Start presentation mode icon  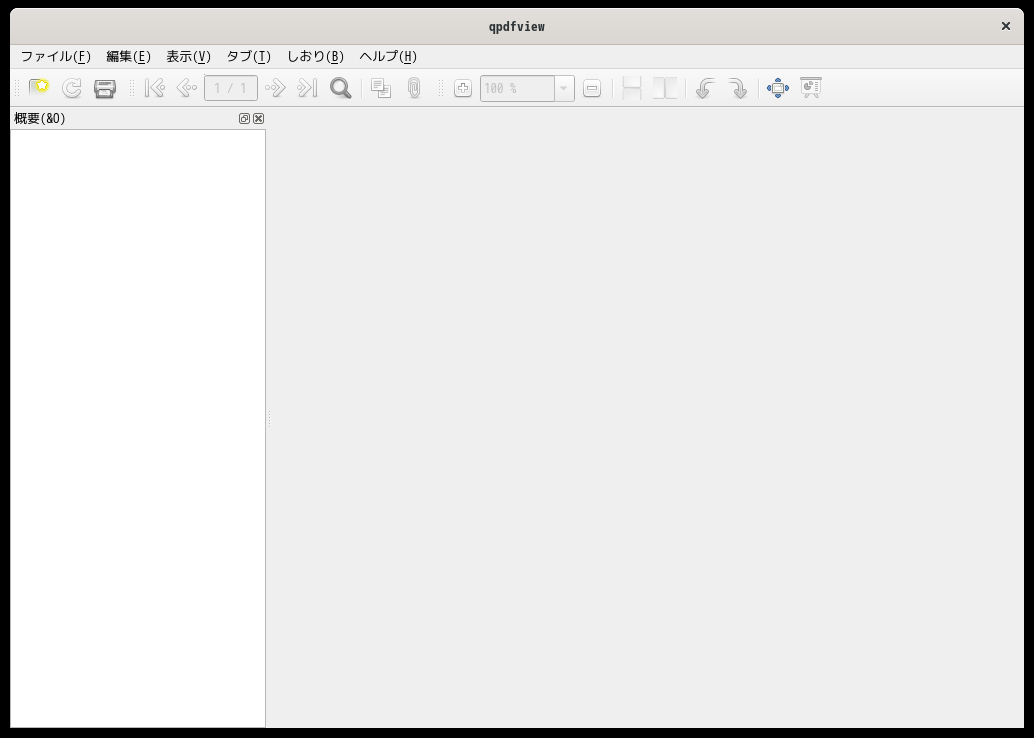[x=810, y=88]
